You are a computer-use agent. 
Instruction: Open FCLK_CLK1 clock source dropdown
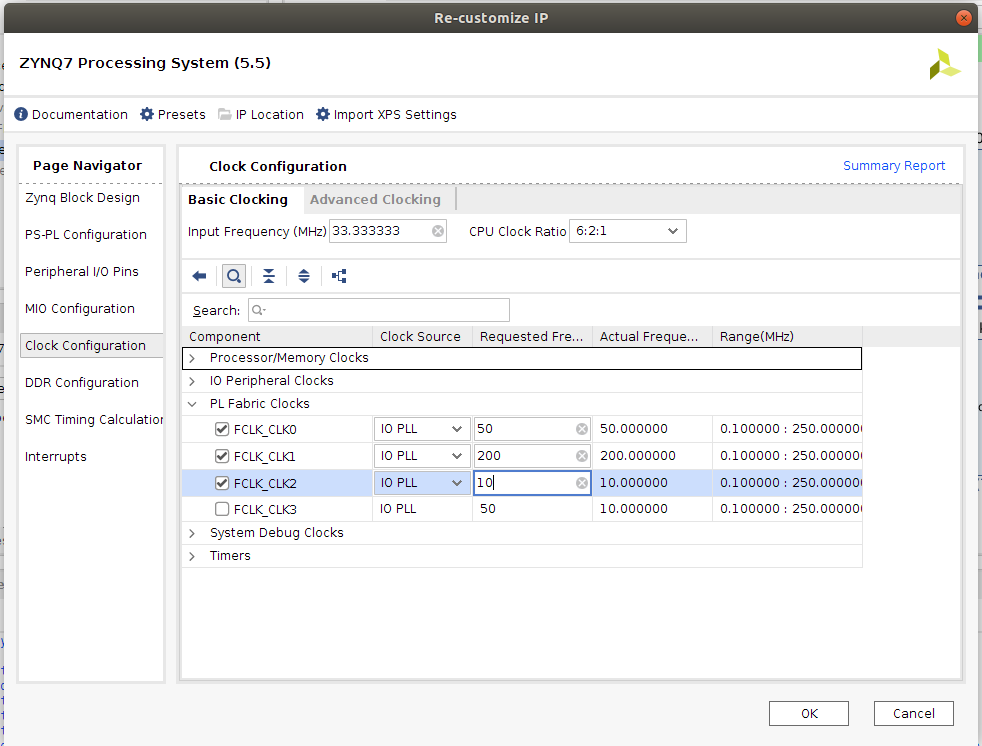421,456
